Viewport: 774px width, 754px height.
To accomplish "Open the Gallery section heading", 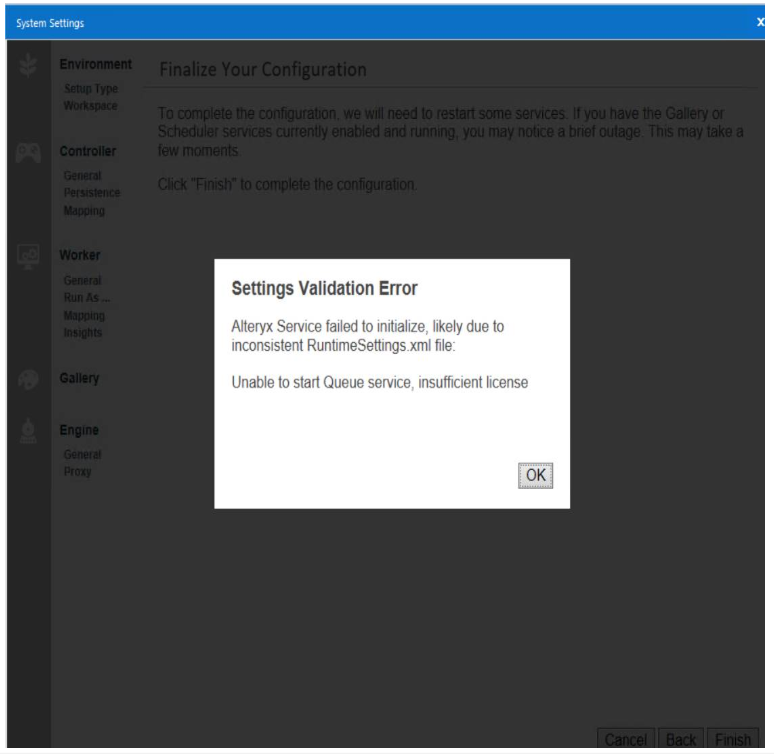I will 79,378.
